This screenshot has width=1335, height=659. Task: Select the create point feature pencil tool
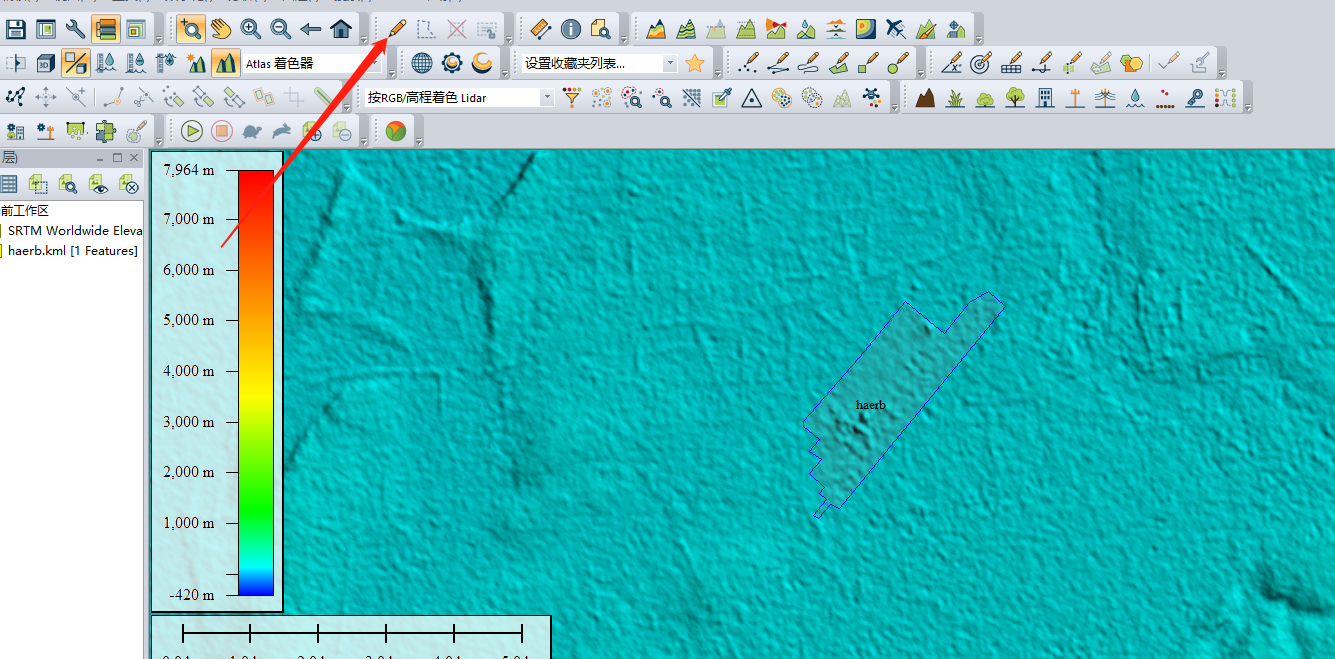coord(748,63)
